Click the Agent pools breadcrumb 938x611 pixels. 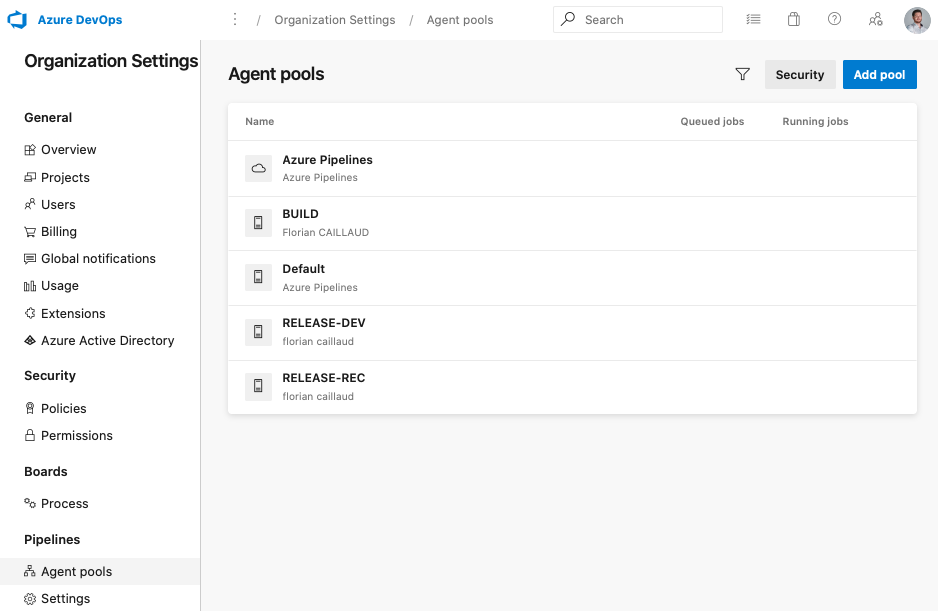point(459,20)
